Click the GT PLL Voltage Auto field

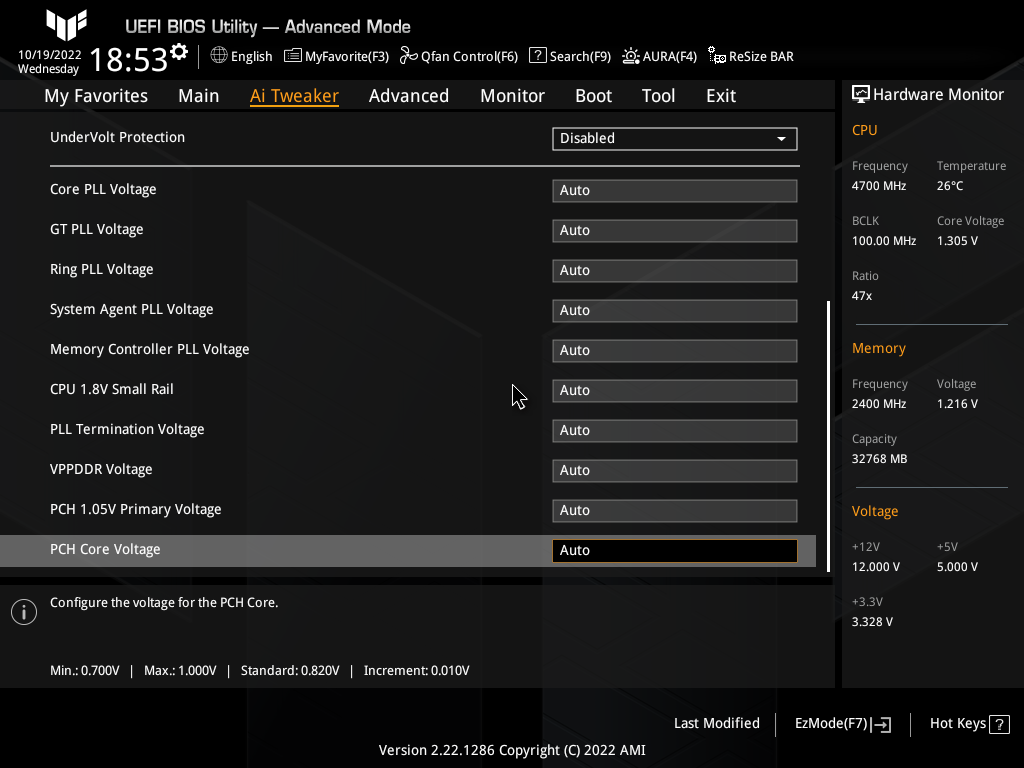click(674, 230)
